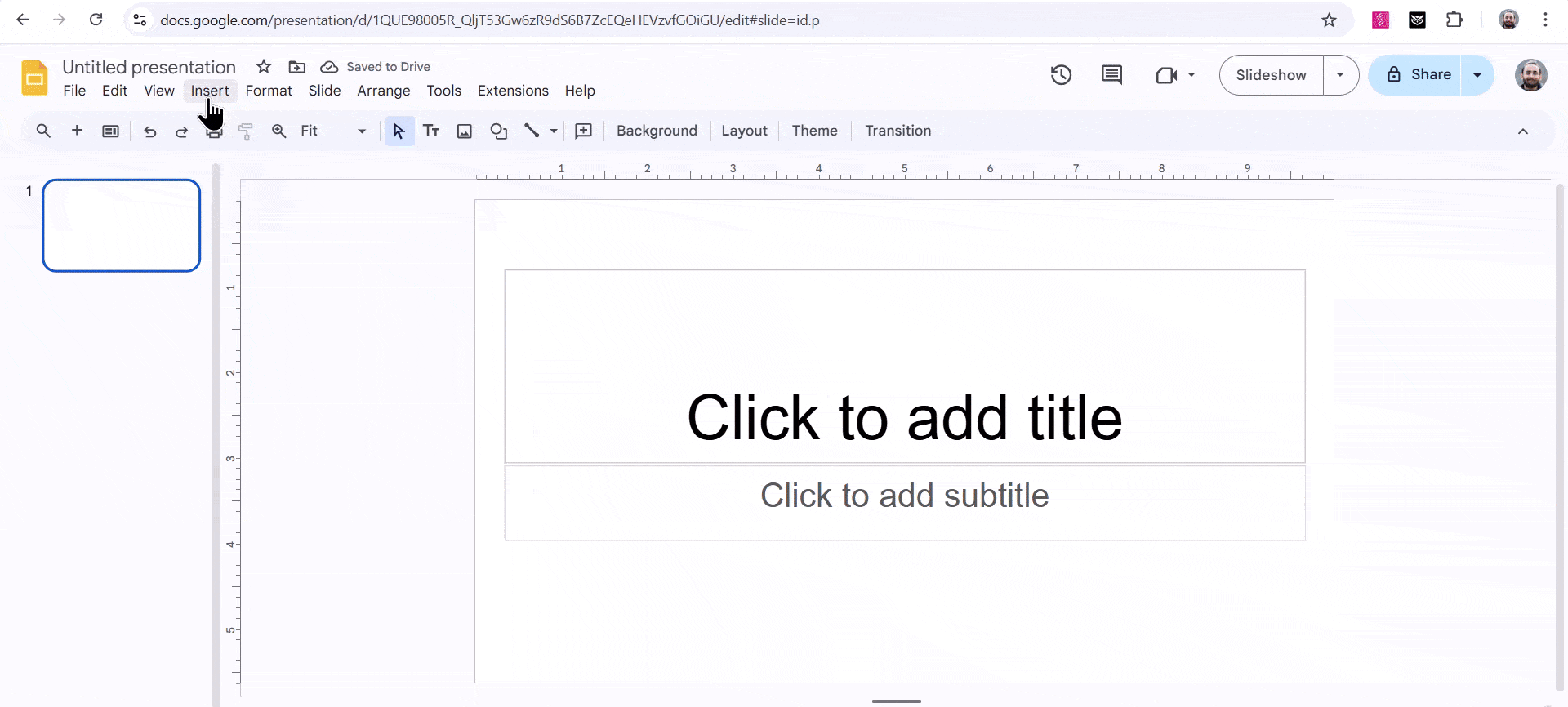Click the black envelope extension icon
The image size is (1568, 707).
(1417, 20)
